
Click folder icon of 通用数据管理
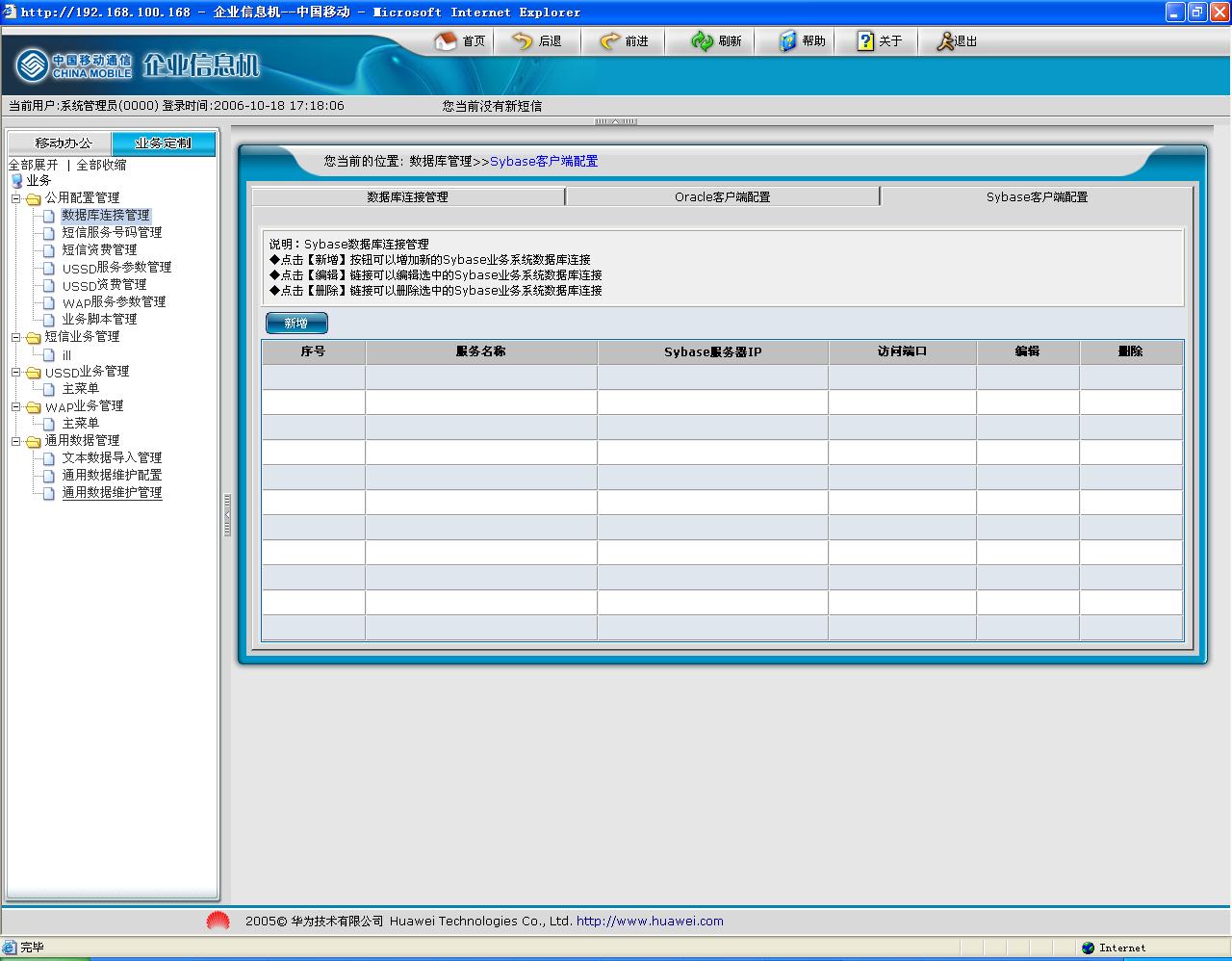34,441
